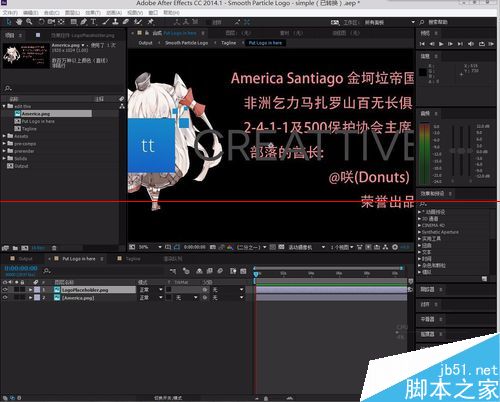Click Output breadcrumb in viewer
Viewport: 500px width, 402px height.
[145, 43]
